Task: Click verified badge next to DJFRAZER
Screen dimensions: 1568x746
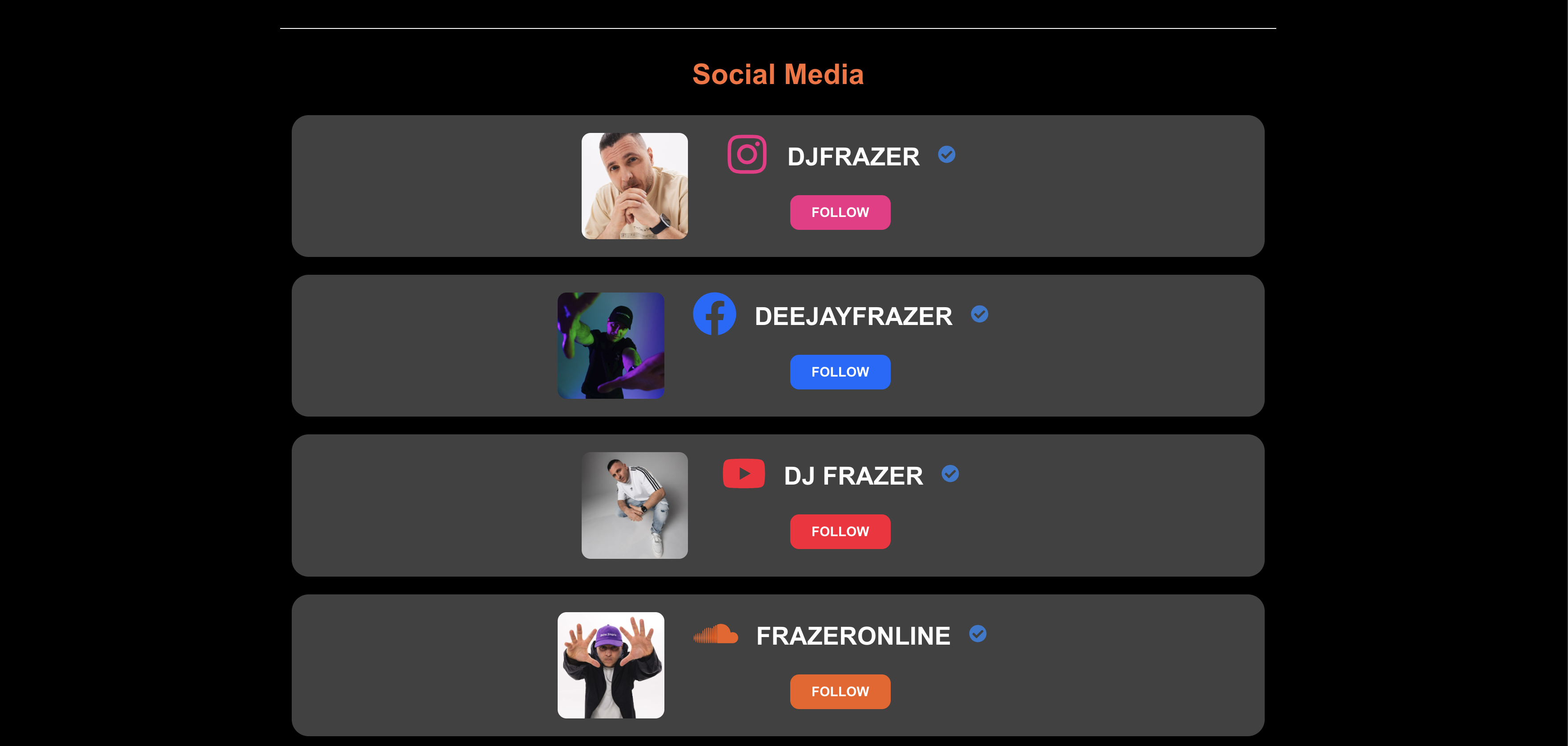Action: click(946, 155)
